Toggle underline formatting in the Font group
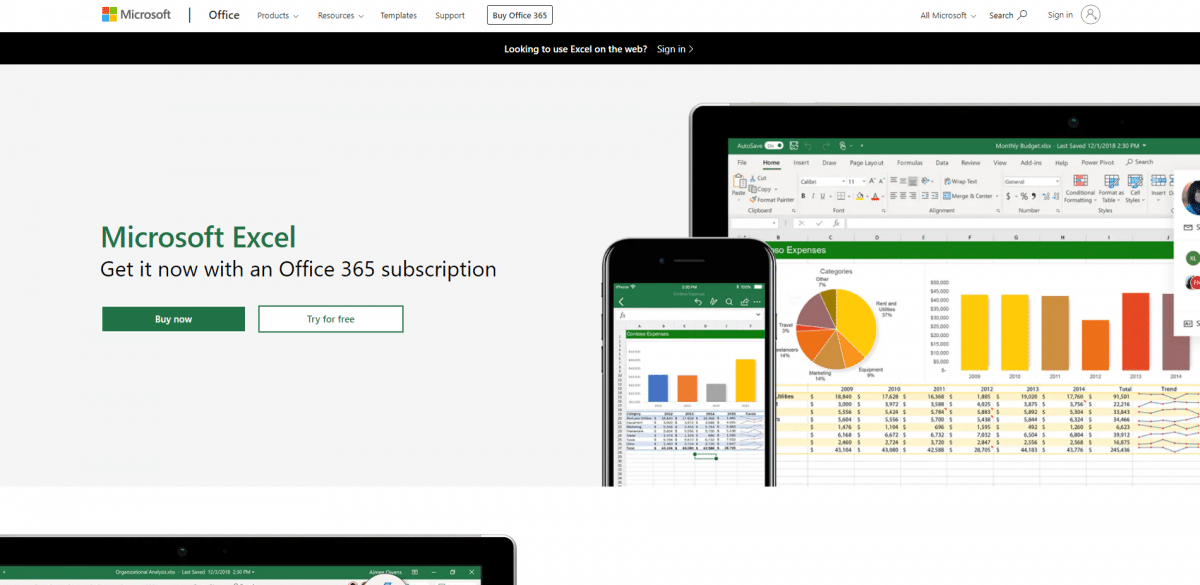1200x585 pixels. (821, 194)
